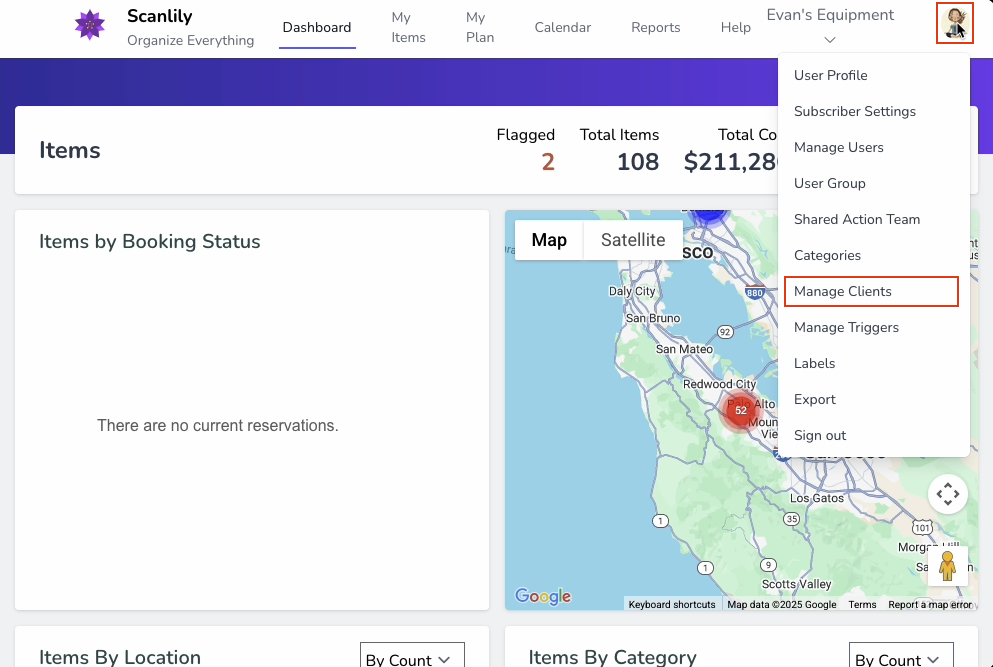Click Sign out in the menu
993x667 pixels.
[820, 435]
